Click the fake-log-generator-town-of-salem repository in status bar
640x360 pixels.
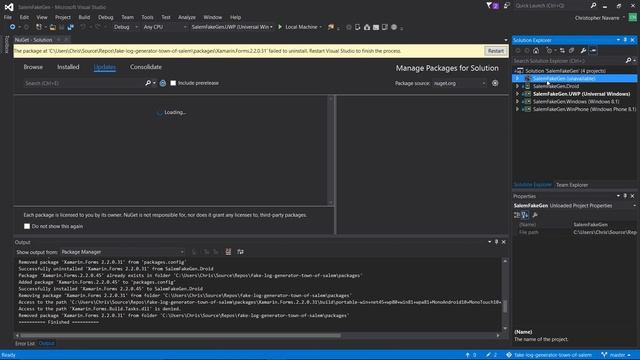point(549,355)
